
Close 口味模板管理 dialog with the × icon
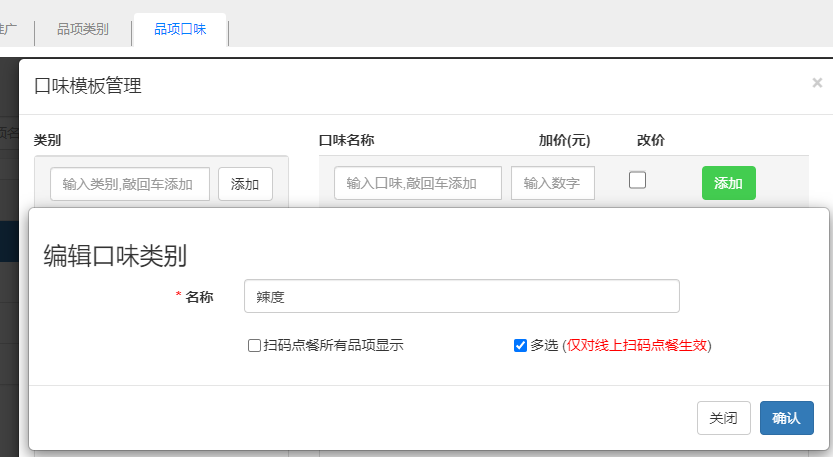(817, 84)
